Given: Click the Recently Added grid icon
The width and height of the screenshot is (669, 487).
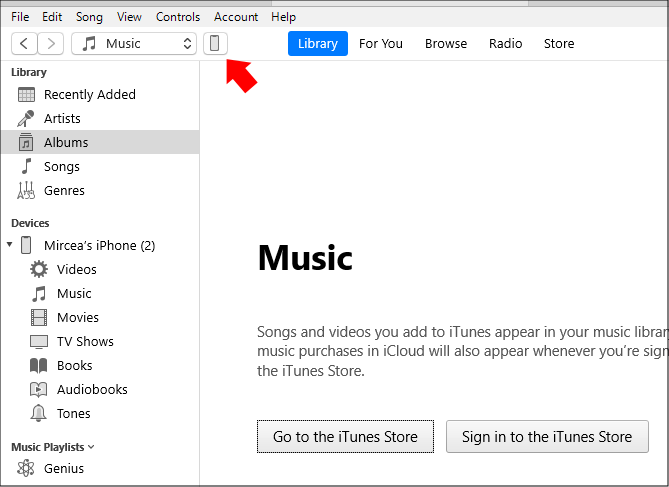Looking at the screenshot, I should coord(26,95).
